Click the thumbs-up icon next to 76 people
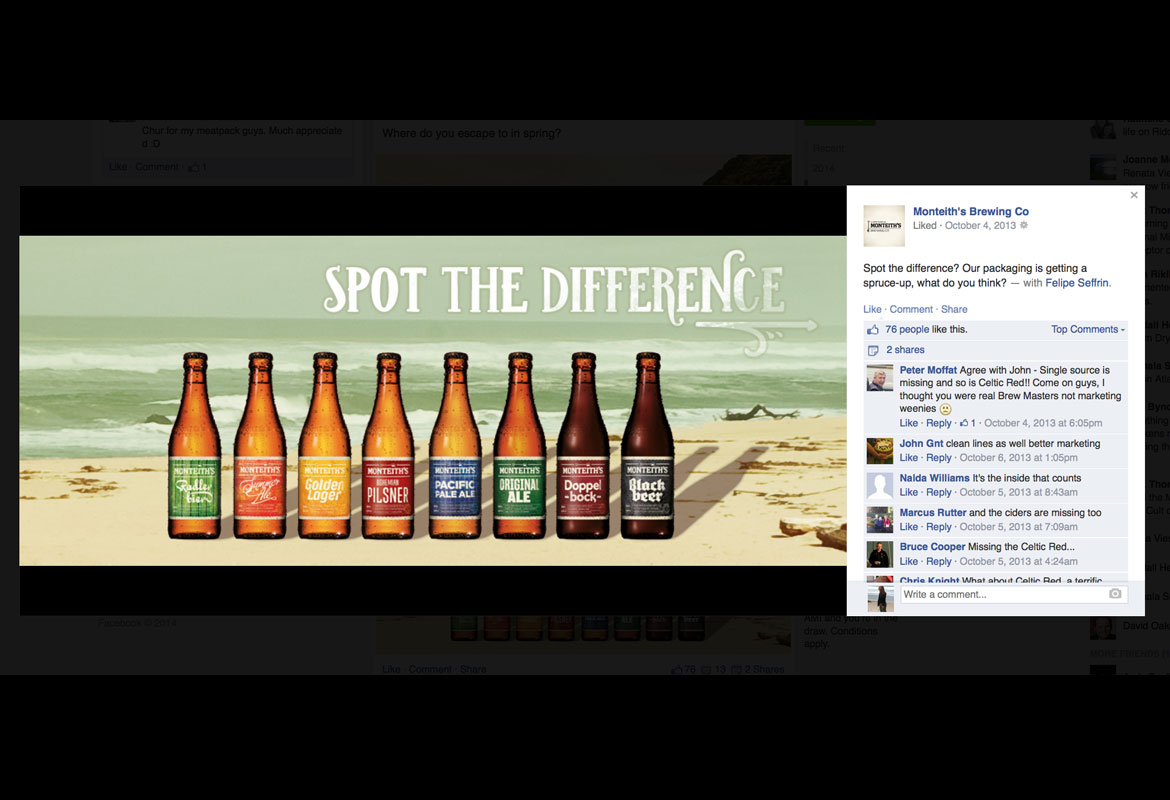1170x800 pixels. 873,330
